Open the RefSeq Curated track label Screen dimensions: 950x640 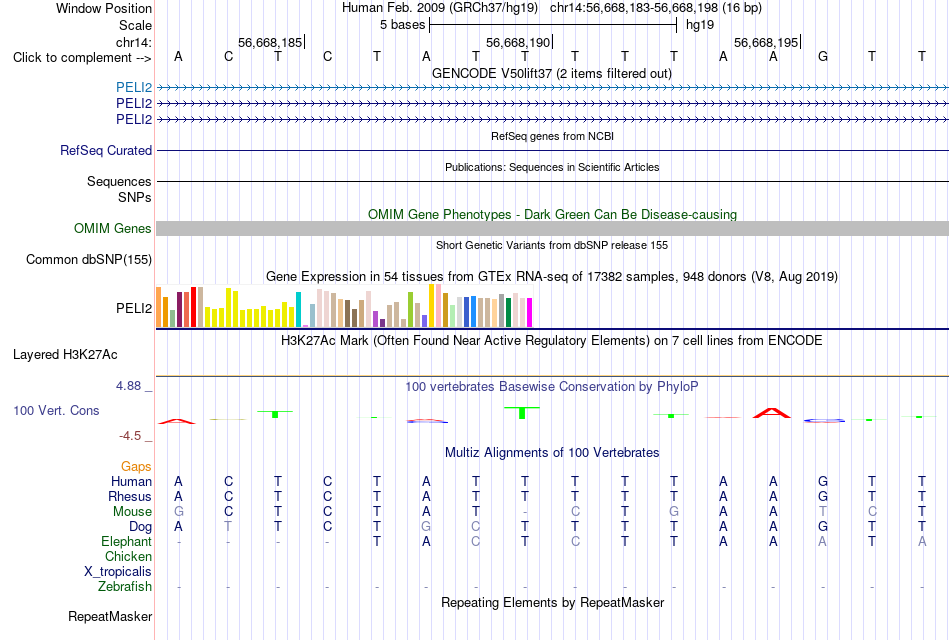click(106, 150)
